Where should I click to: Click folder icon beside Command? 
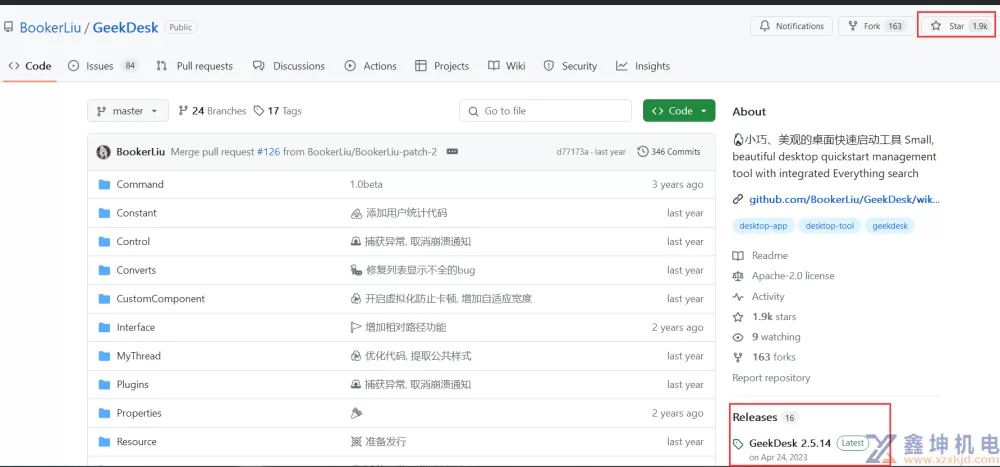[105, 184]
